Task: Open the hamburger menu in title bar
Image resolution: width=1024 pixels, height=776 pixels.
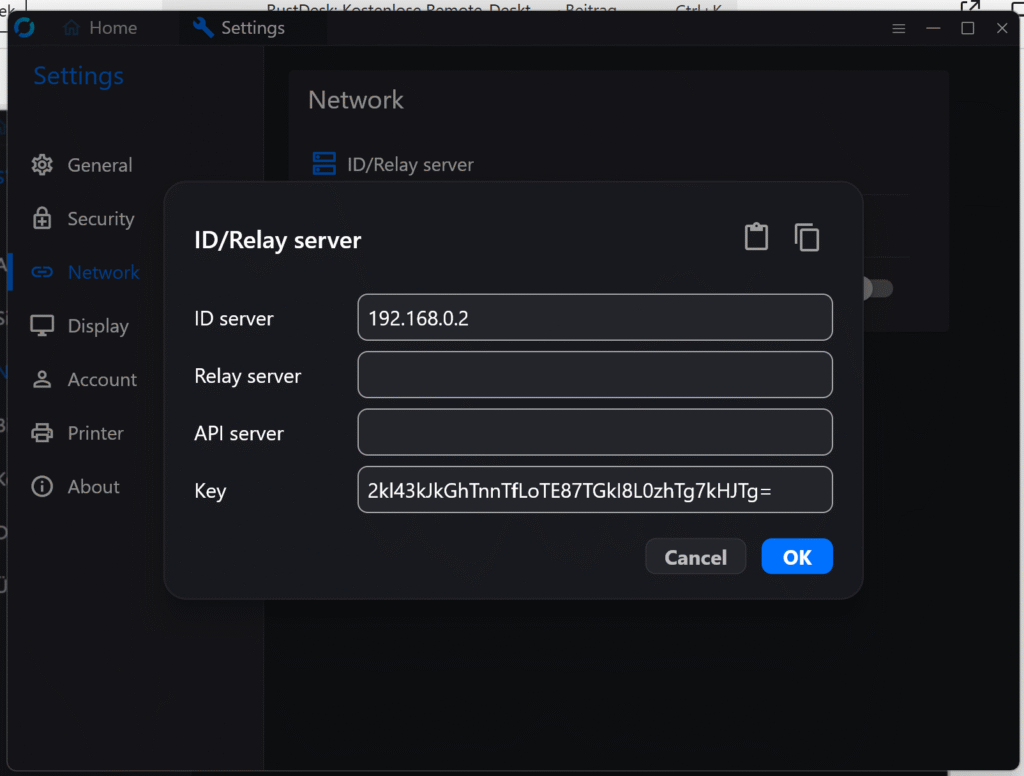Action: (899, 28)
